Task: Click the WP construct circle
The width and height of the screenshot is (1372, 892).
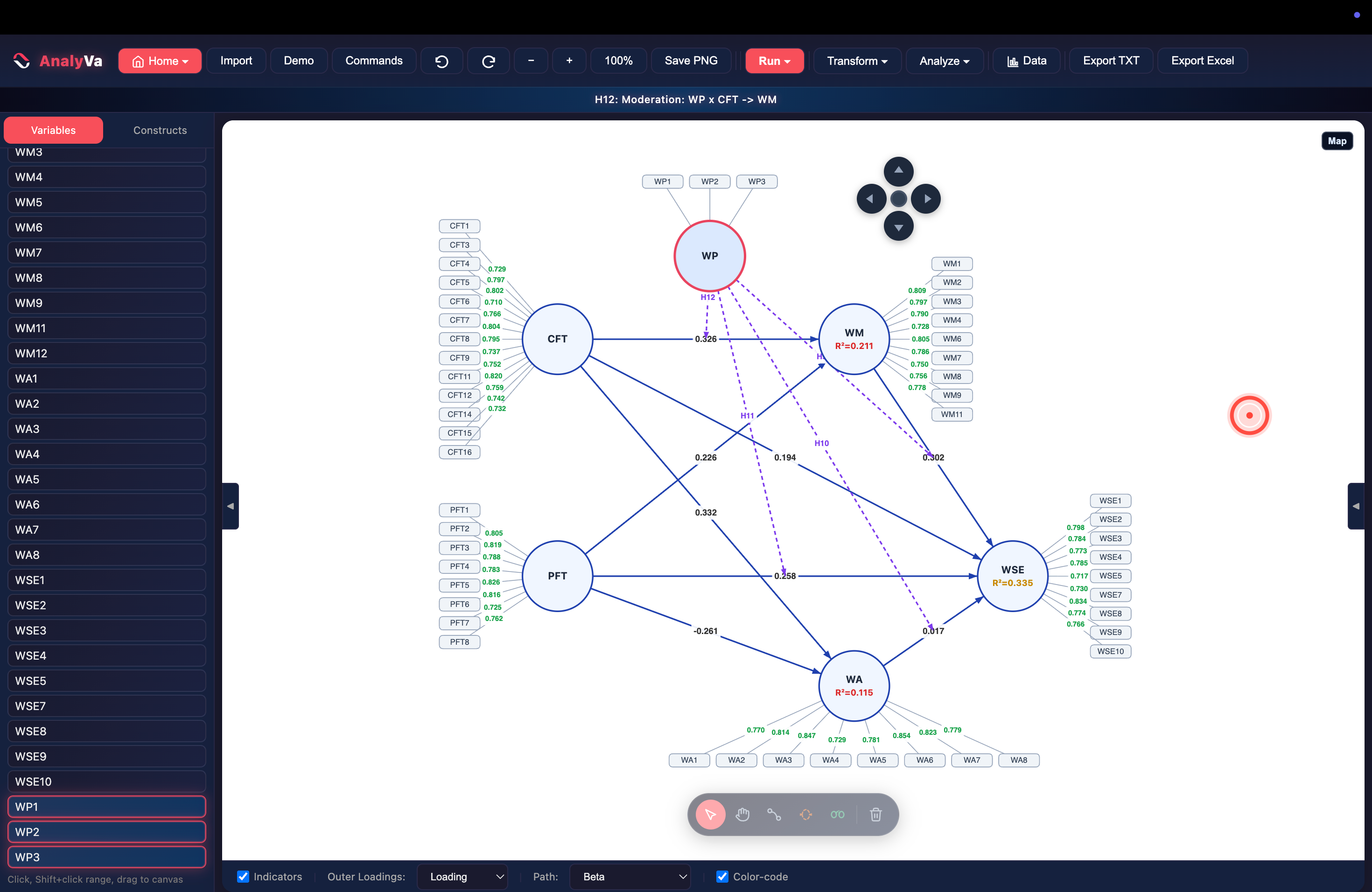Action: pyautogui.click(x=710, y=256)
